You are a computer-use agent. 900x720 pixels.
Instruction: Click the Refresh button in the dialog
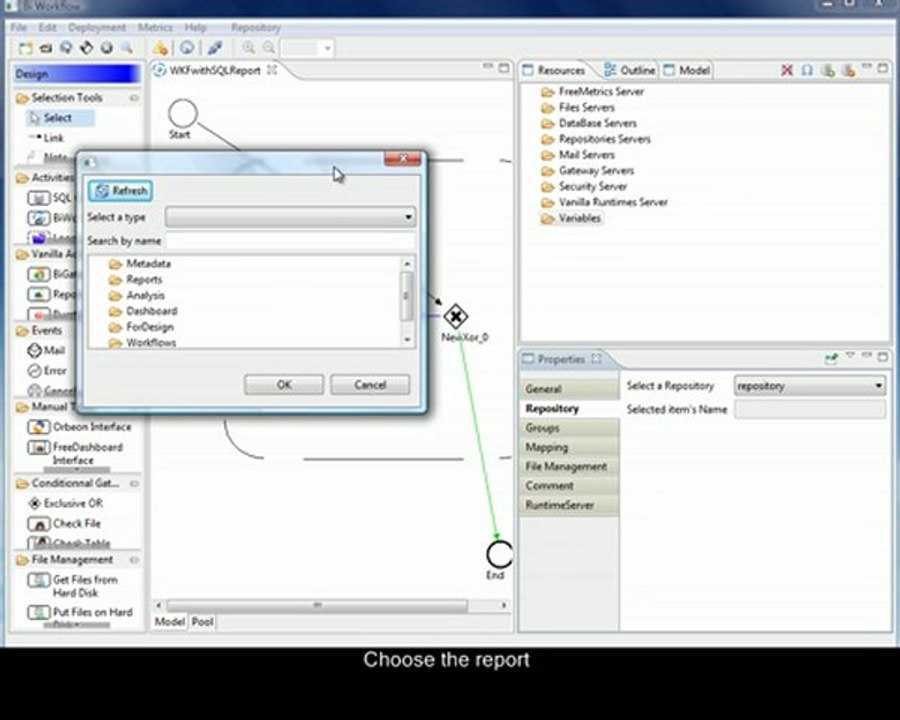tap(121, 191)
